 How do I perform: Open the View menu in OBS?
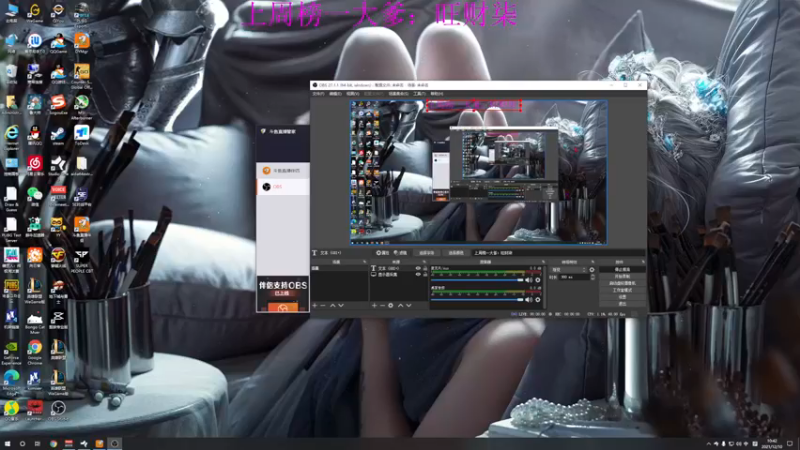coord(353,94)
